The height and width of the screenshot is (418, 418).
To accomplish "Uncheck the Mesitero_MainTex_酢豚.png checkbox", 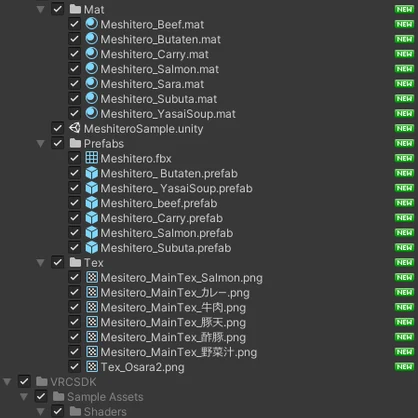I will point(74,337).
